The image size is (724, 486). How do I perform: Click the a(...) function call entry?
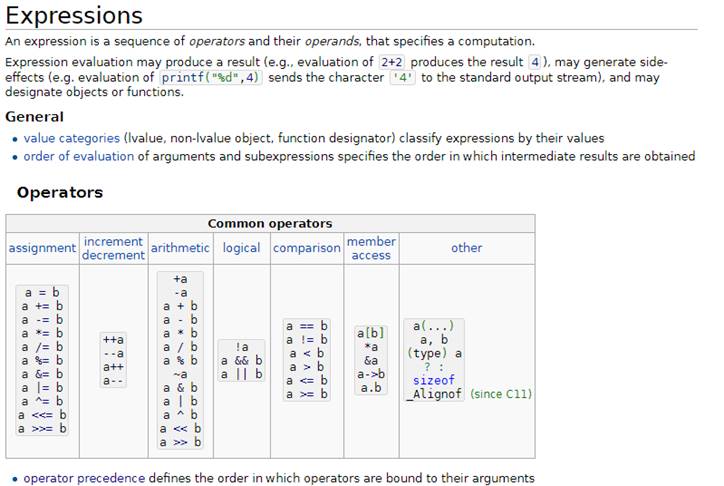(x=434, y=326)
